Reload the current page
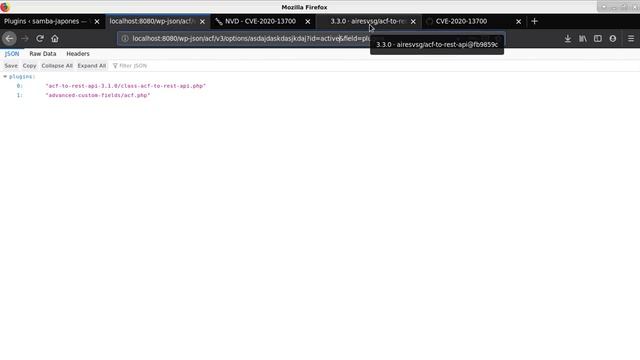Screen dimensions: 640x360 click(x=40, y=38)
